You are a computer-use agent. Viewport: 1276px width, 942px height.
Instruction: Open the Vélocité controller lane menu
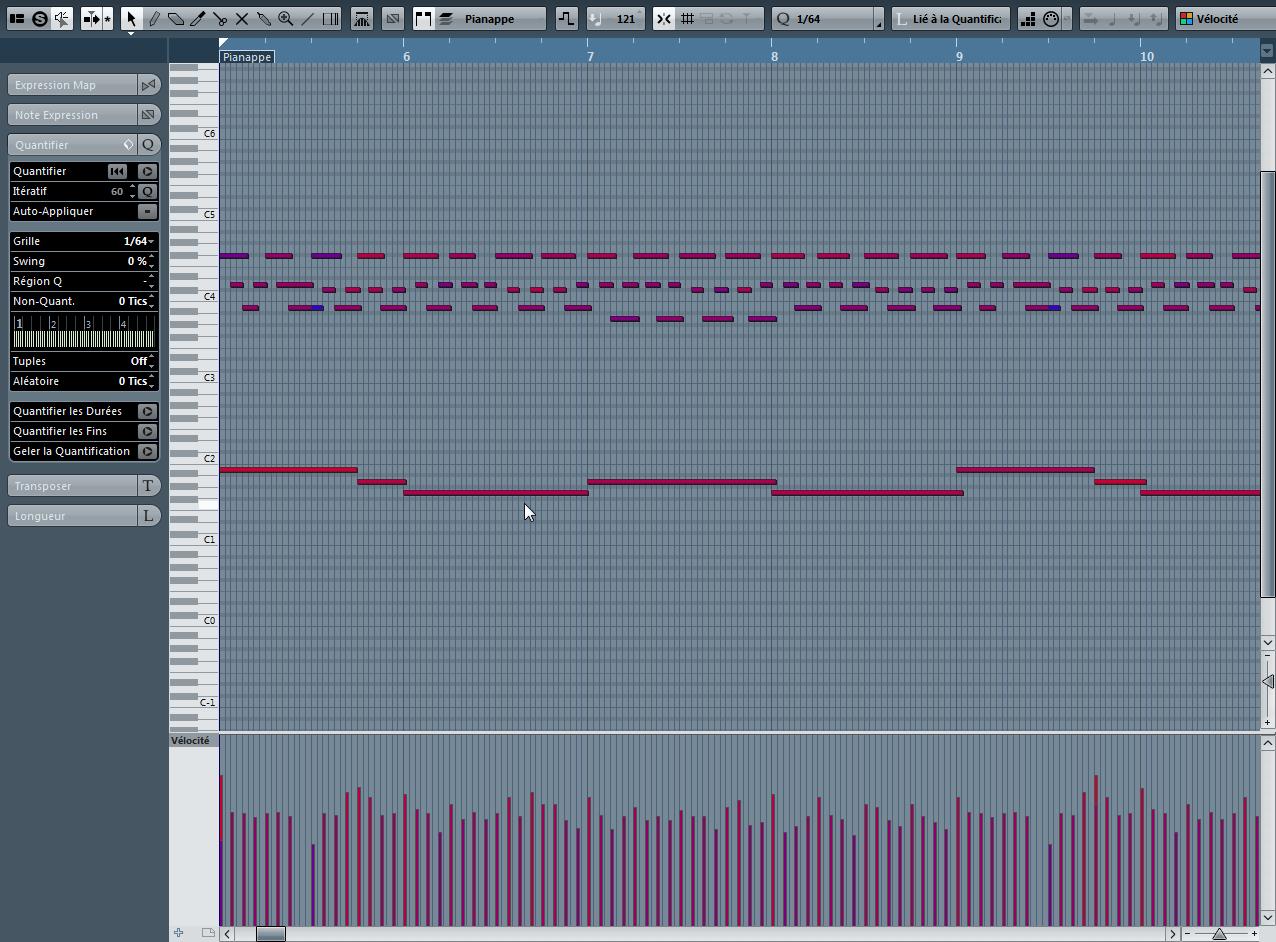(x=191, y=741)
